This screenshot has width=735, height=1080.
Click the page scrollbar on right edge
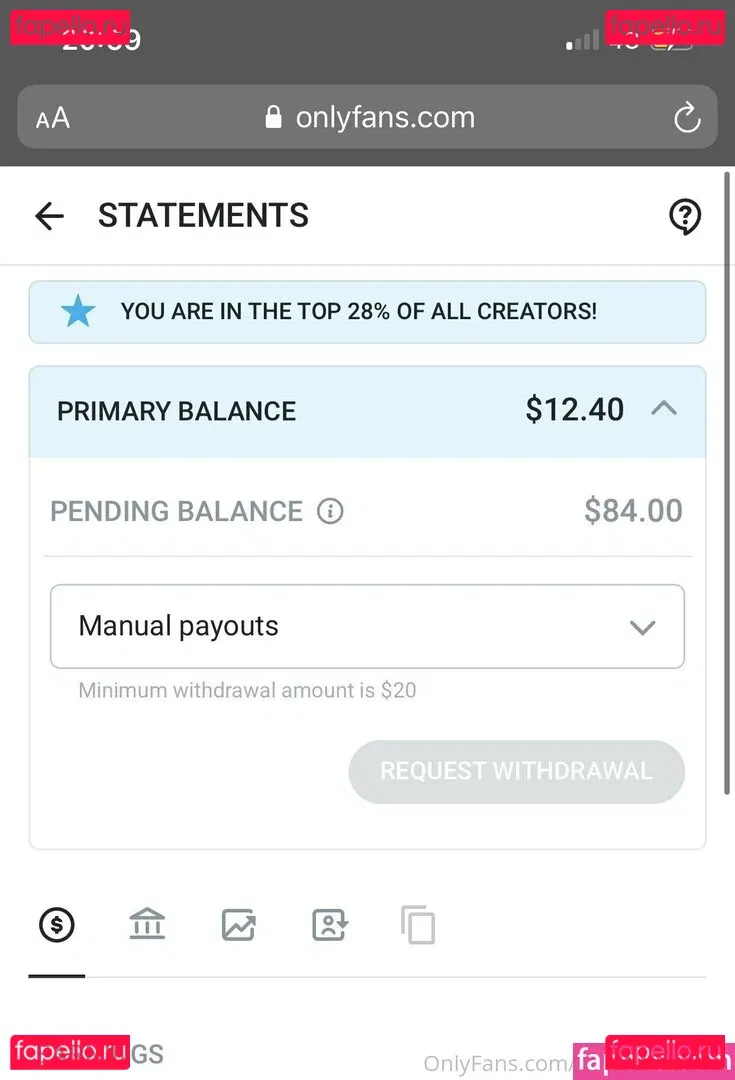coord(728,480)
